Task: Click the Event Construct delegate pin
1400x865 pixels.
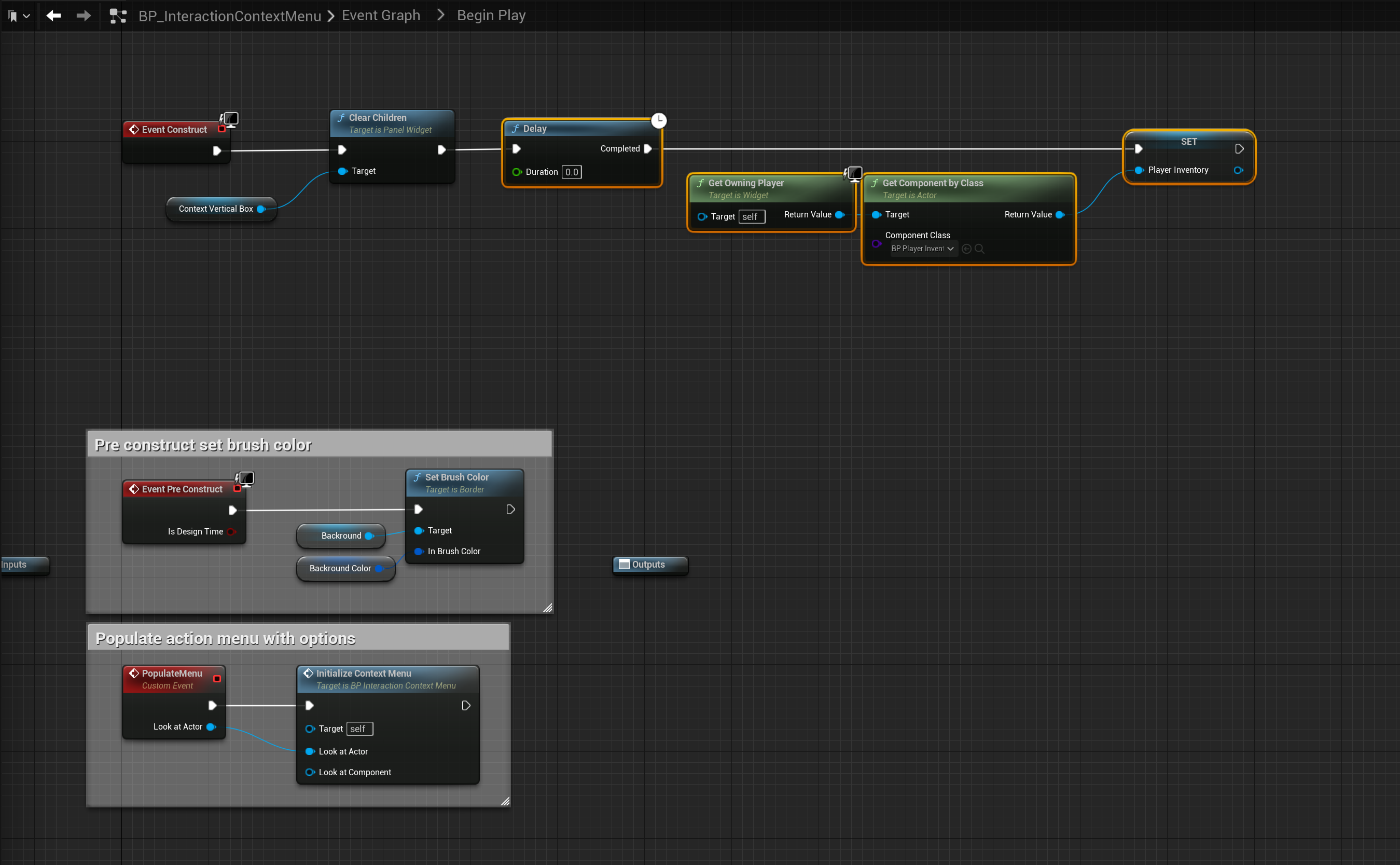Action: (x=221, y=129)
